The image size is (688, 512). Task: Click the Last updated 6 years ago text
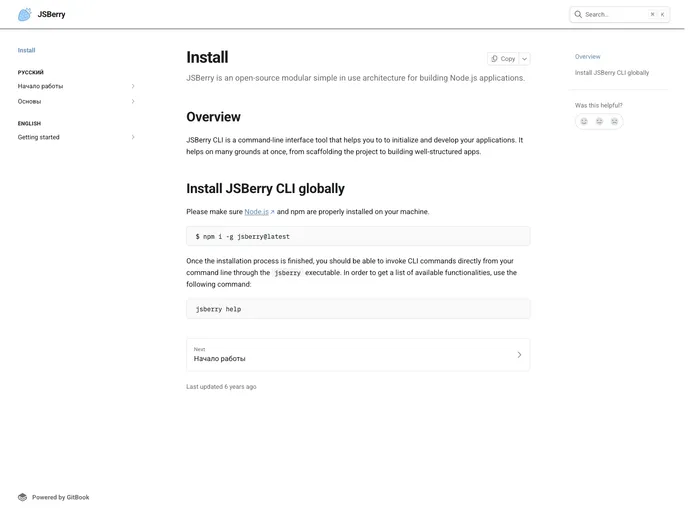pos(221,387)
